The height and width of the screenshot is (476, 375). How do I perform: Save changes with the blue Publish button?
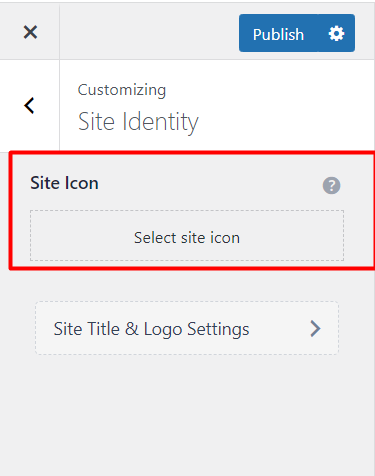click(x=278, y=33)
